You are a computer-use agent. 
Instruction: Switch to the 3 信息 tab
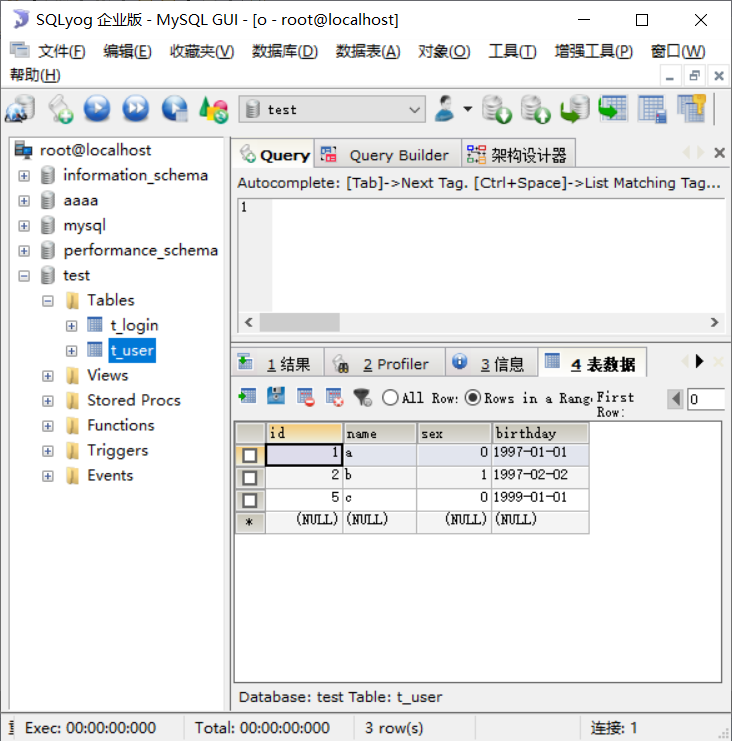click(491, 363)
